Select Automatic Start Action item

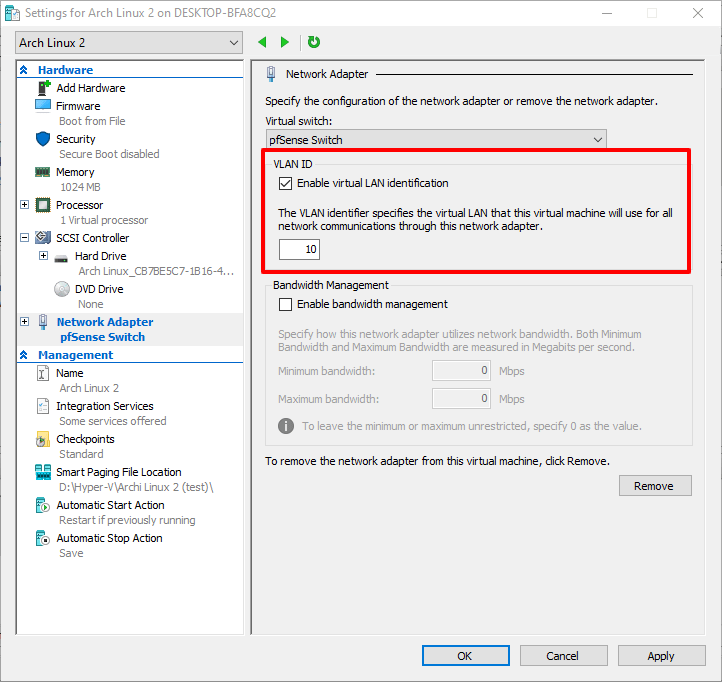pyautogui.click(x=111, y=505)
